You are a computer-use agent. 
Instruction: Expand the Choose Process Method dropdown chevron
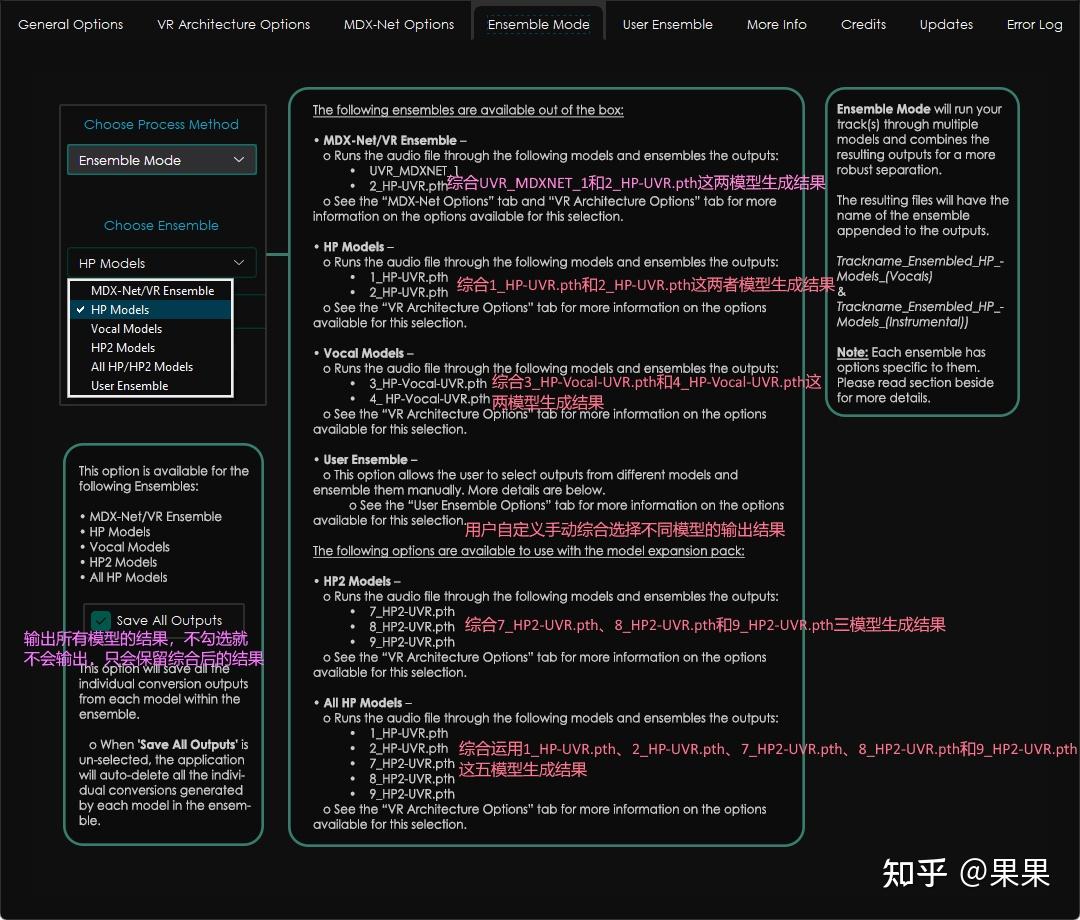click(x=239, y=159)
